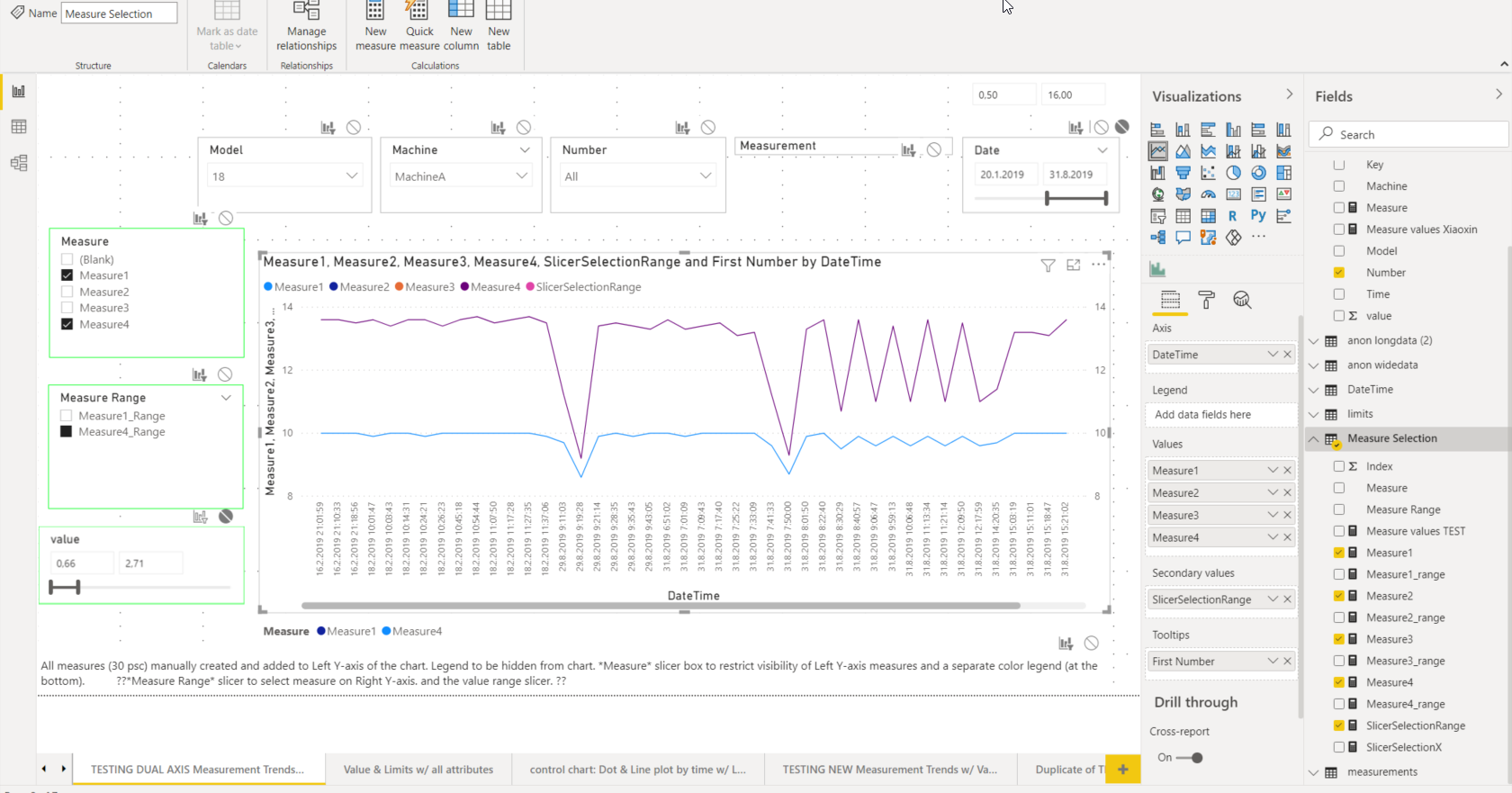The image size is (1512, 793).
Task: Select TESTING DUAL AXIS Measurement Trends tab
Action: click(198, 770)
